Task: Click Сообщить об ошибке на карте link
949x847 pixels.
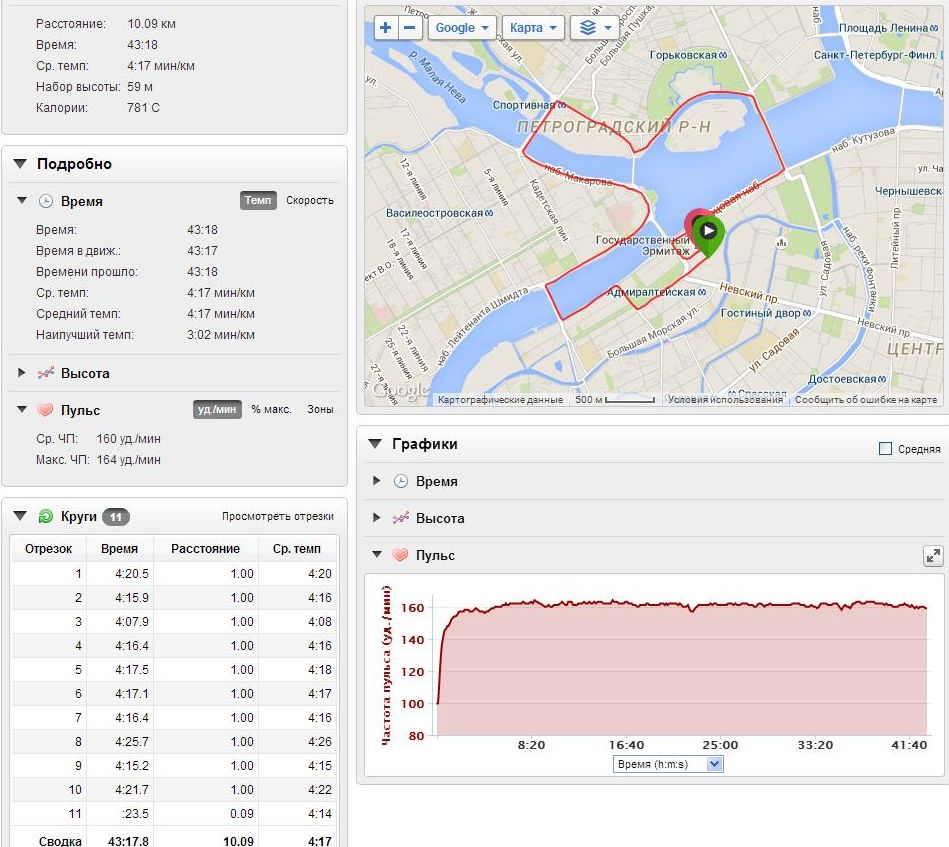Action: 866,400
